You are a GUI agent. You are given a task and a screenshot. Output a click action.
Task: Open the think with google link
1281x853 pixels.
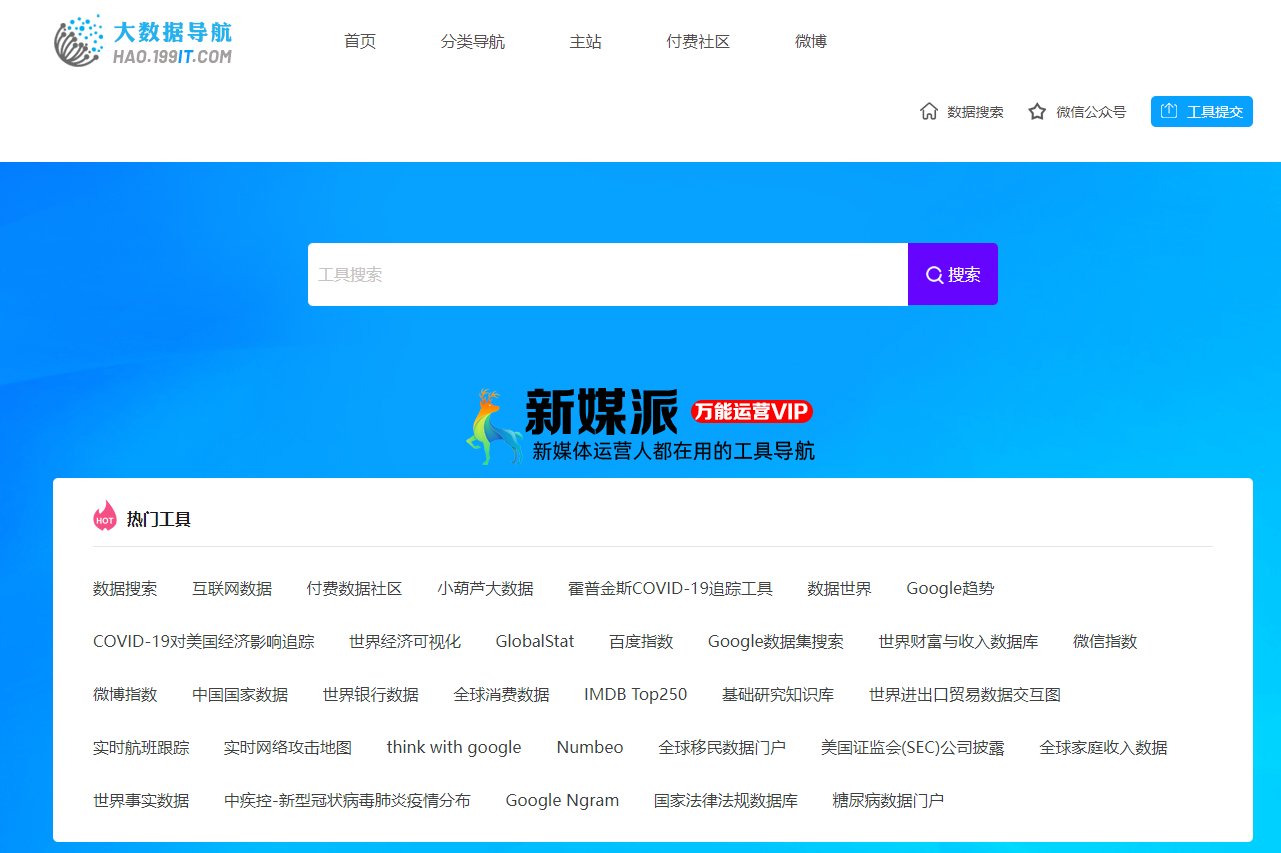point(454,748)
